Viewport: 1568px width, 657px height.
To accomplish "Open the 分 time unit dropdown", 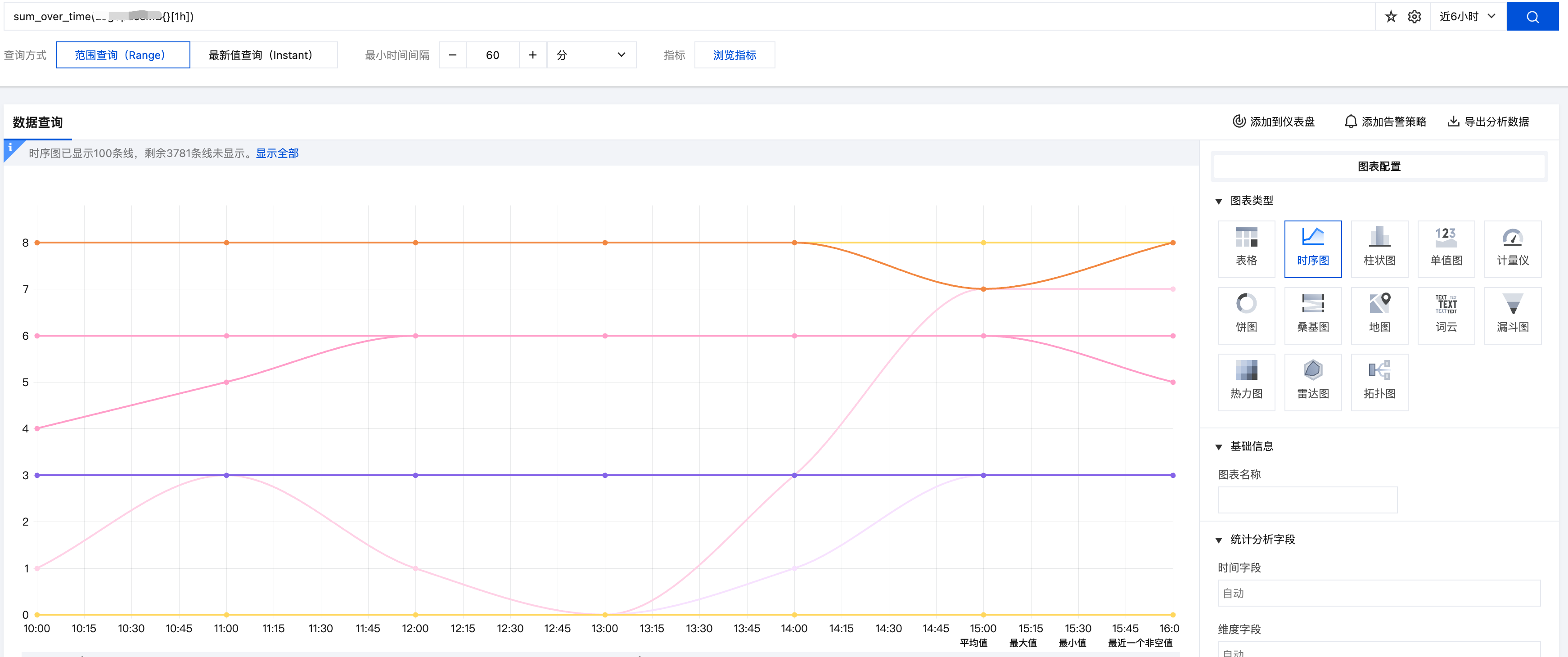I will click(591, 55).
